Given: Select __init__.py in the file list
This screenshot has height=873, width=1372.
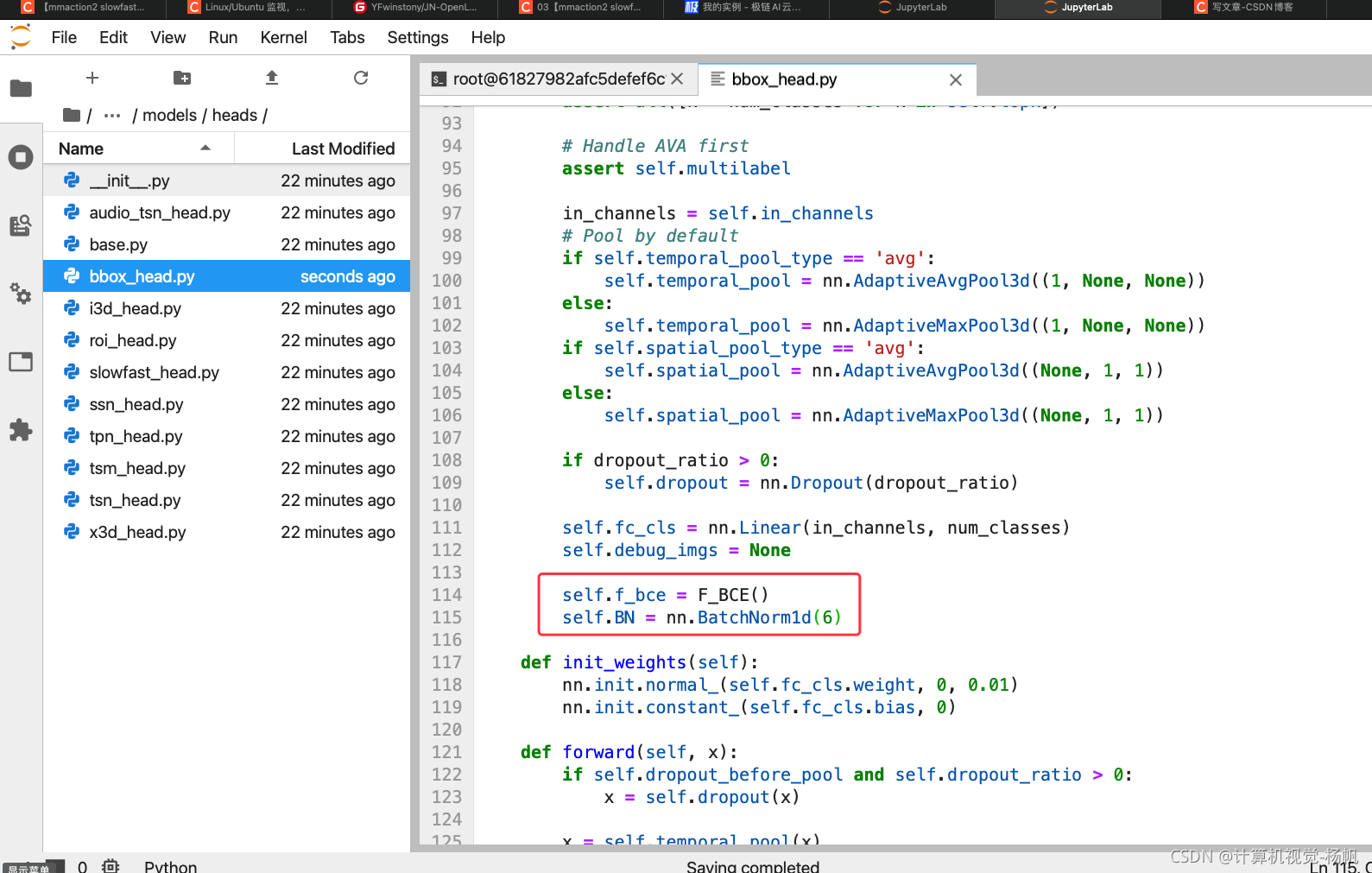Looking at the screenshot, I should [x=226, y=180].
